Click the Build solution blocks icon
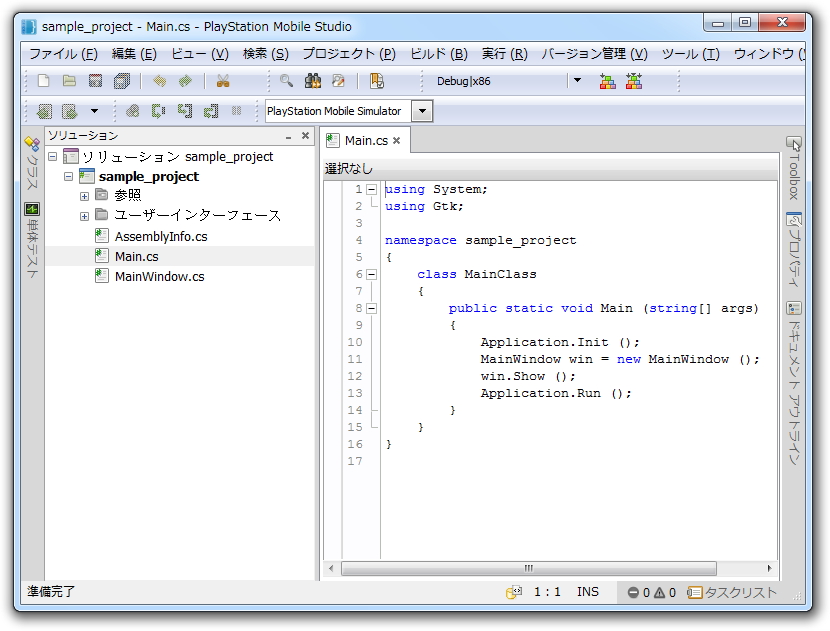830x631 pixels. (607, 82)
